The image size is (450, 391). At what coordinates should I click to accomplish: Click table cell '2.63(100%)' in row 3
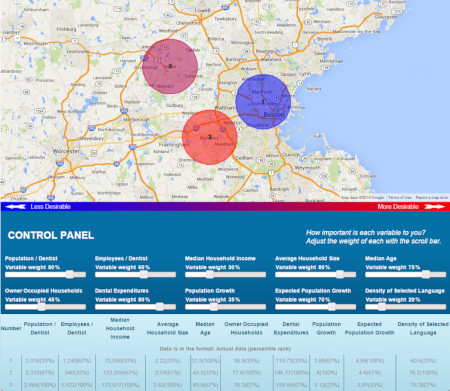[x=167, y=385]
